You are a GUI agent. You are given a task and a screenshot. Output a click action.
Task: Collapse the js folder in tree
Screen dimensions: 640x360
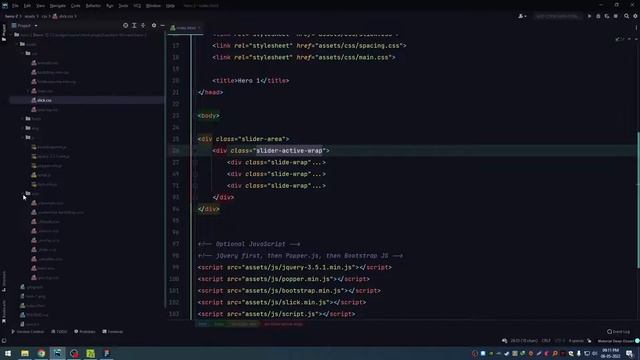(23, 138)
